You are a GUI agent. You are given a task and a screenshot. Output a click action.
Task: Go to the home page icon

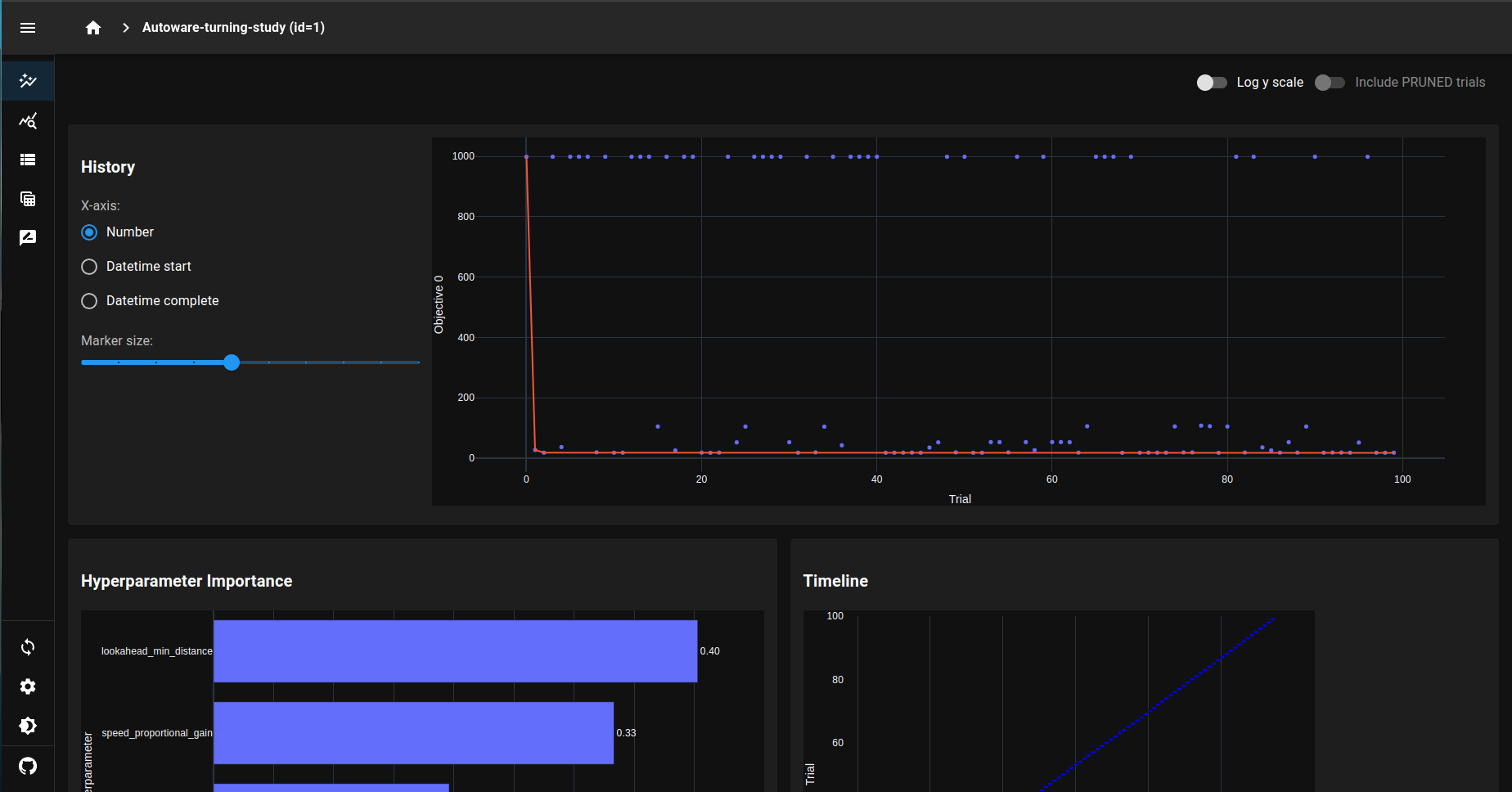click(93, 28)
